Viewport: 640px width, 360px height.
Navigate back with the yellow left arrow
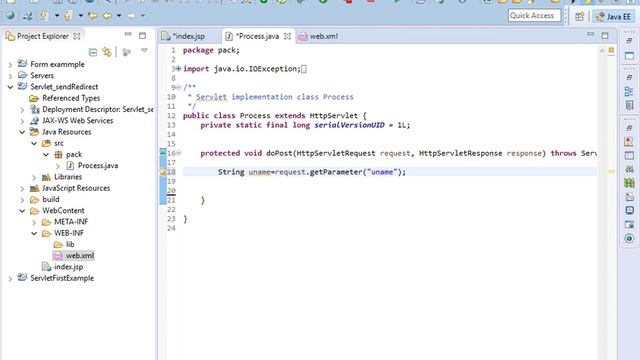point(107,16)
